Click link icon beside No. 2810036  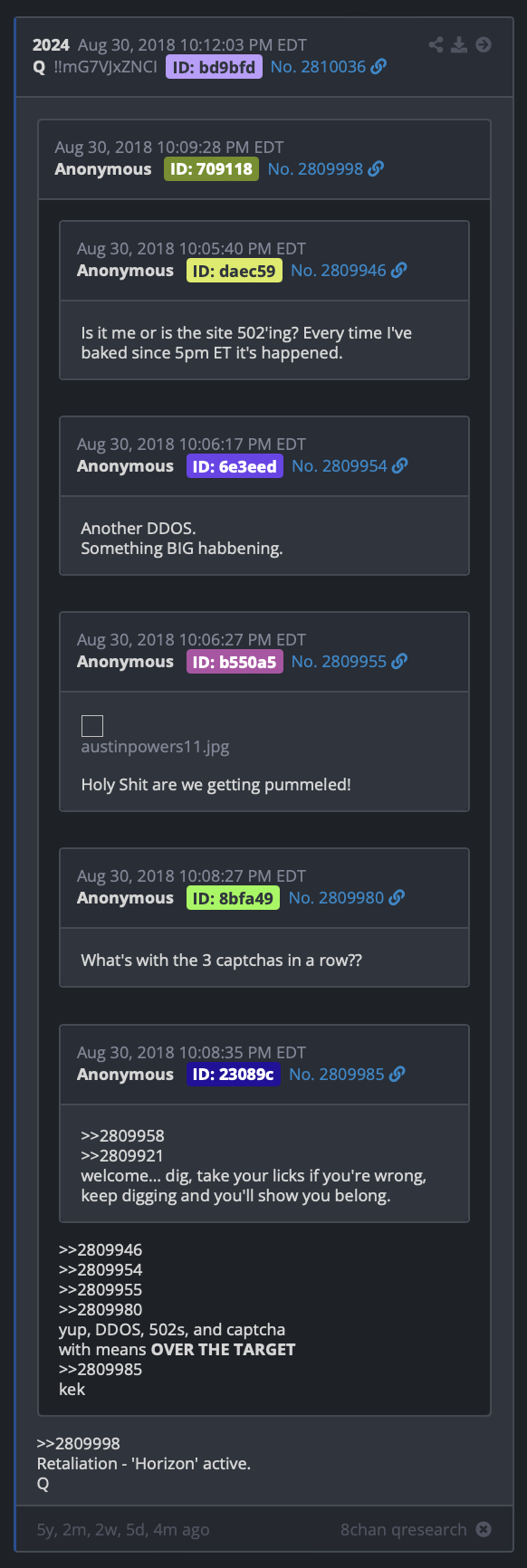click(378, 66)
